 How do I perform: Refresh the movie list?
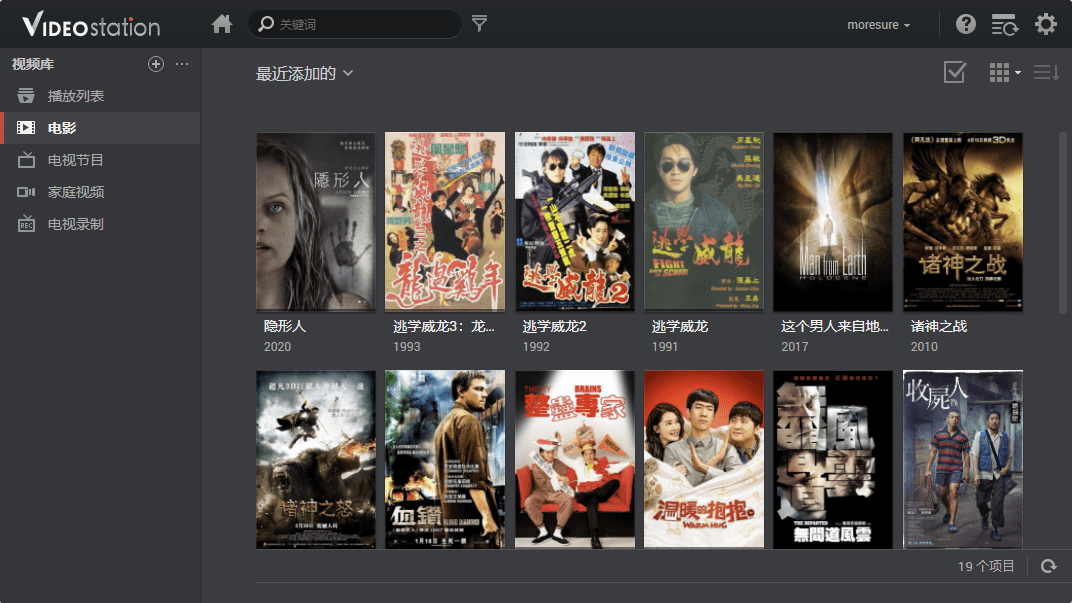pyautogui.click(x=1048, y=566)
